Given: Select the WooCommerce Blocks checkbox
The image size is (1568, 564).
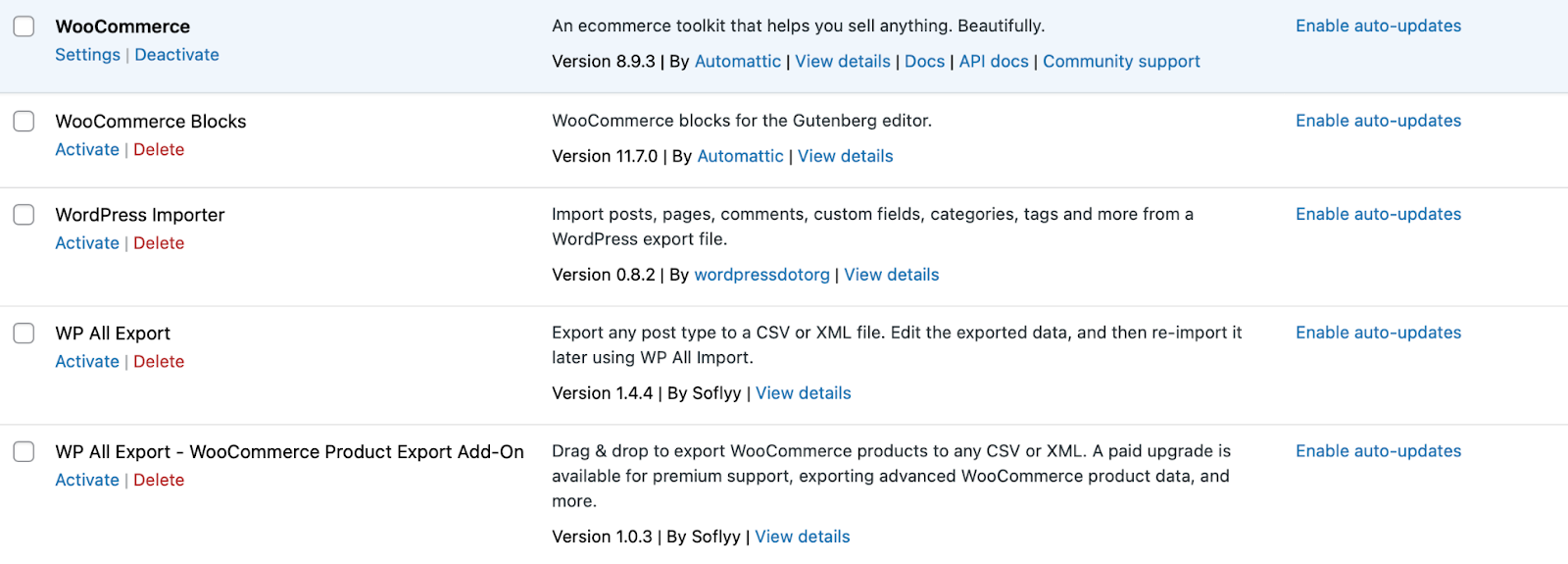Looking at the screenshot, I should pyautogui.click(x=24, y=121).
